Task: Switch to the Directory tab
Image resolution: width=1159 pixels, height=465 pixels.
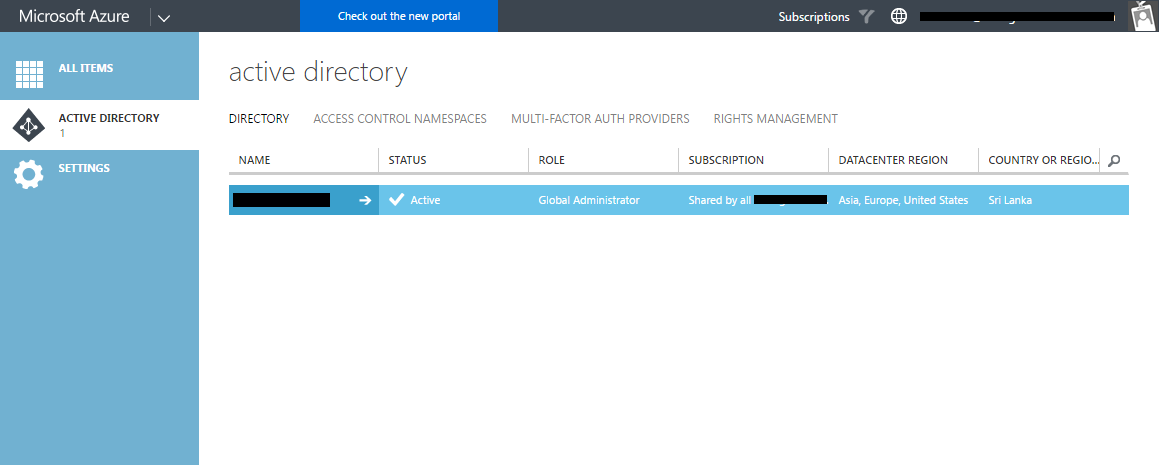Action: click(259, 118)
